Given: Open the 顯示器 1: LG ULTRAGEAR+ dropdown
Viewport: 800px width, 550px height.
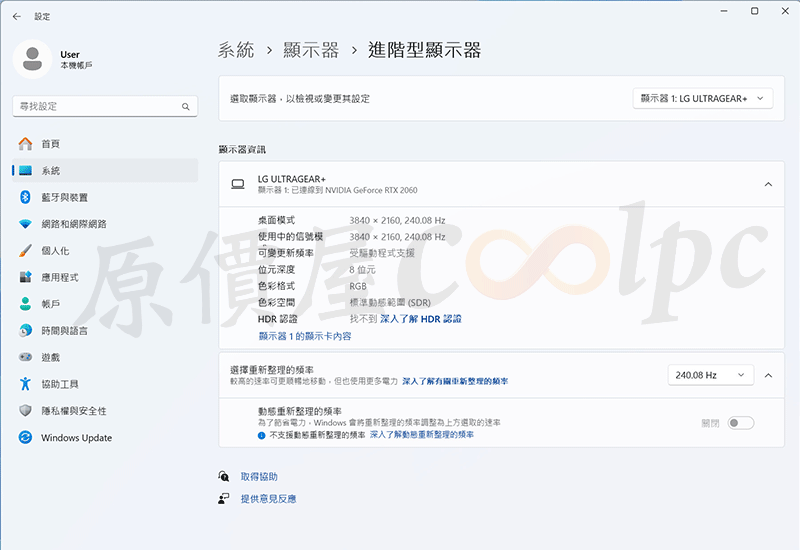Looking at the screenshot, I should coord(703,98).
